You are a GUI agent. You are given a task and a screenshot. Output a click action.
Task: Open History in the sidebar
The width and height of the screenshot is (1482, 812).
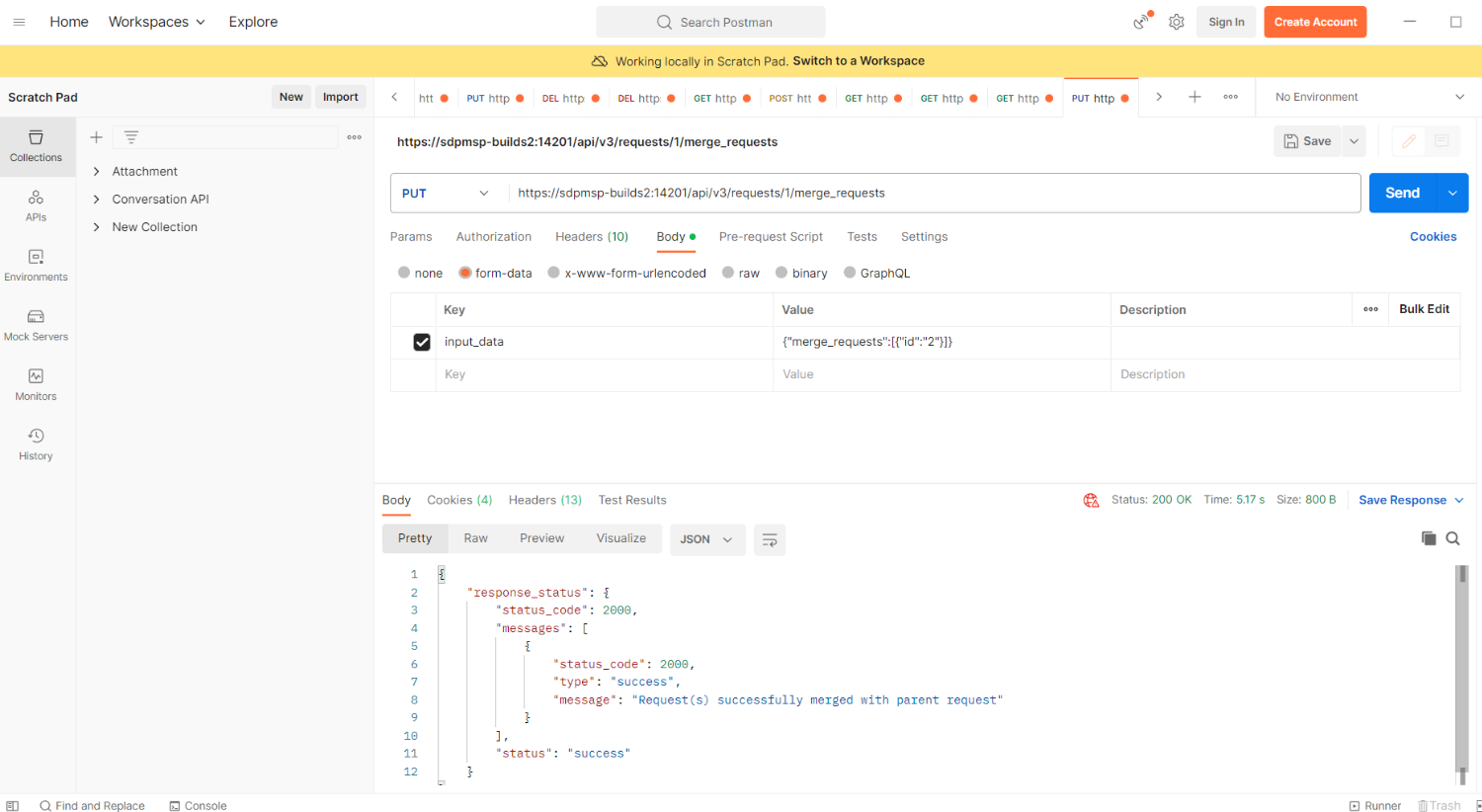[36, 444]
